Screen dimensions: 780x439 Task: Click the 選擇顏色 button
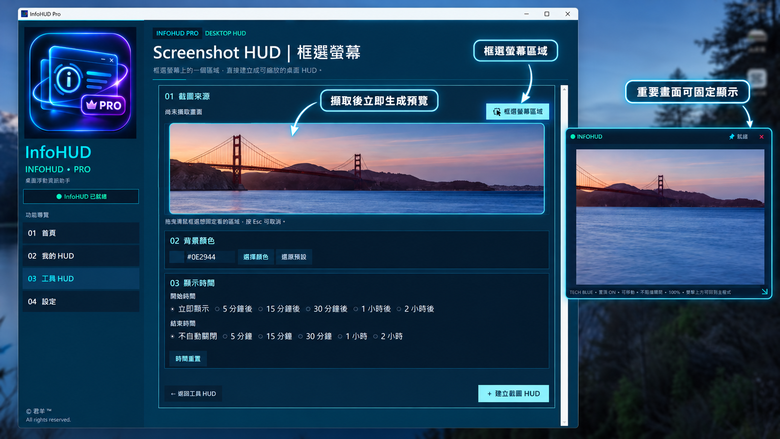(256, 257)
